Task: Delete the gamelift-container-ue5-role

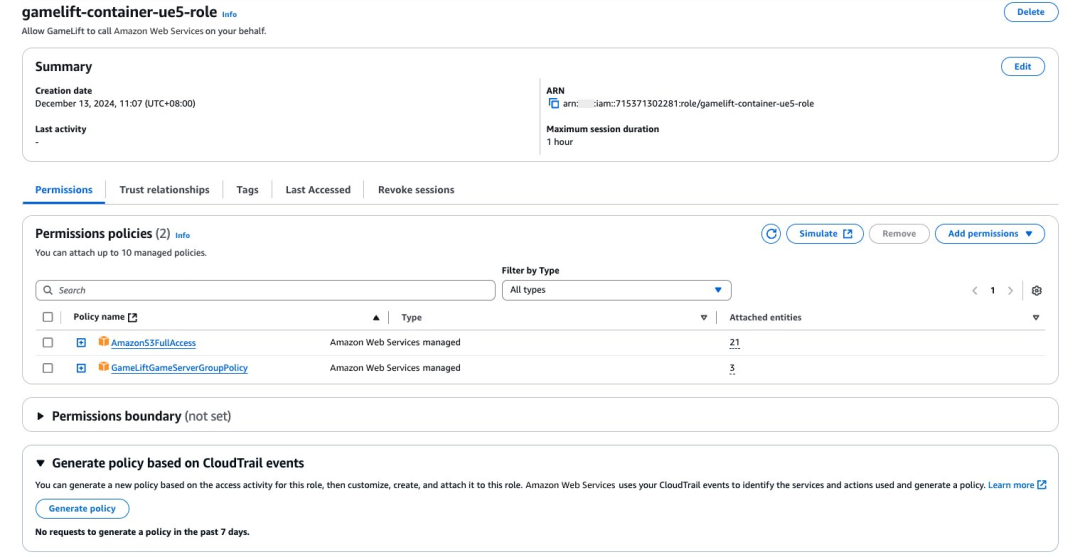Action: 1031,12
